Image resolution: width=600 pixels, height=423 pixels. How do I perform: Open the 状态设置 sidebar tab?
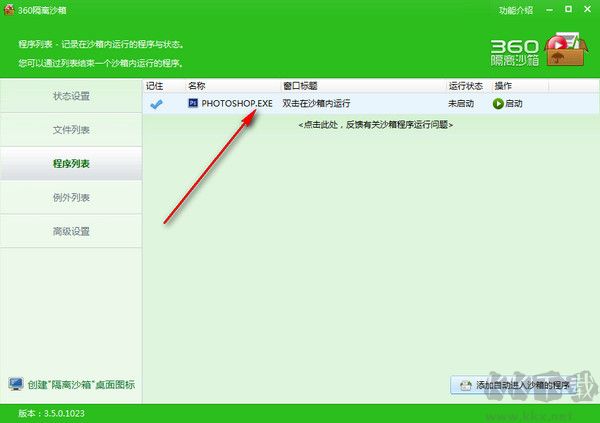tap(71, 96)
